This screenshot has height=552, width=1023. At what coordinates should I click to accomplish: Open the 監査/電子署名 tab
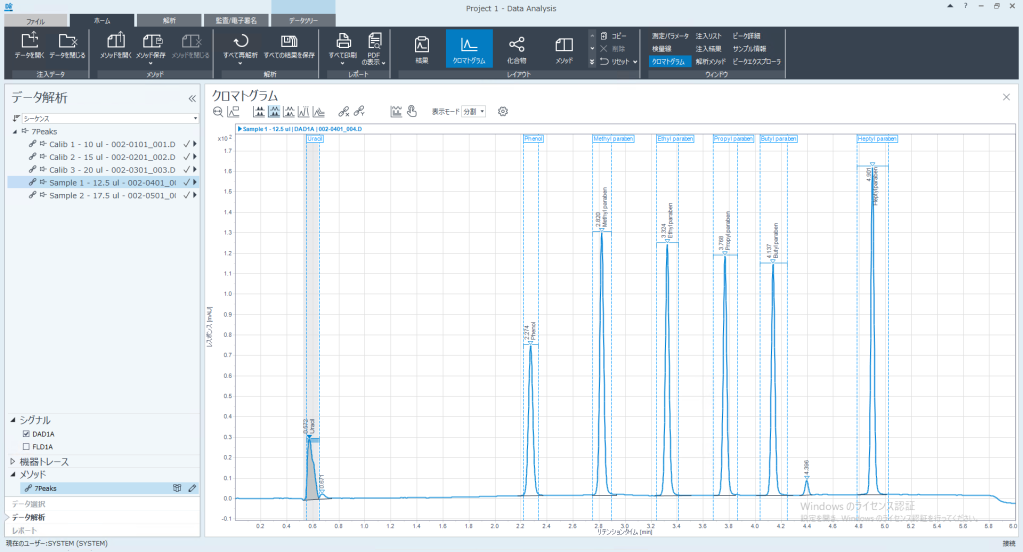[x=236, y=21]
